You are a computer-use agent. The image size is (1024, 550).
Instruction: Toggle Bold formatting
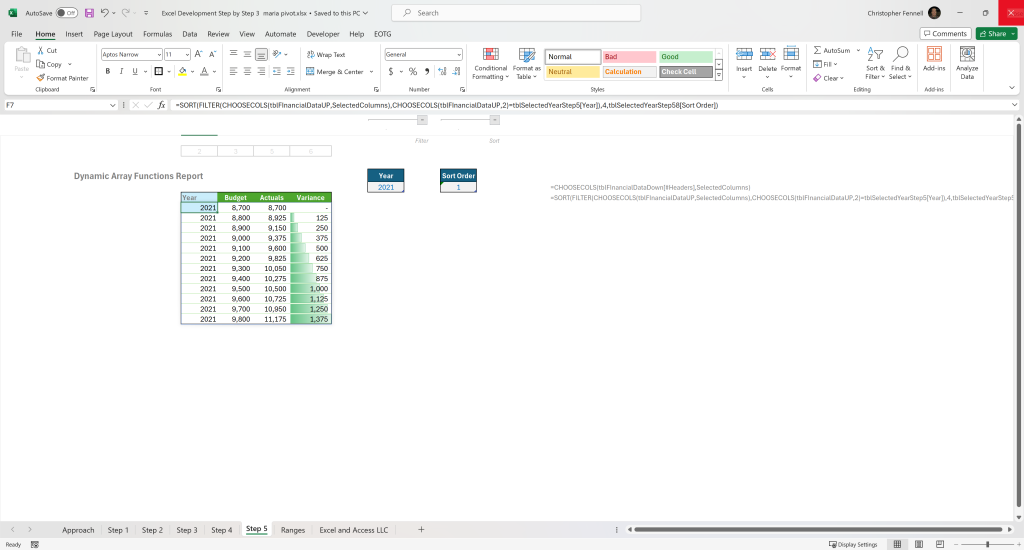point(108,71)
